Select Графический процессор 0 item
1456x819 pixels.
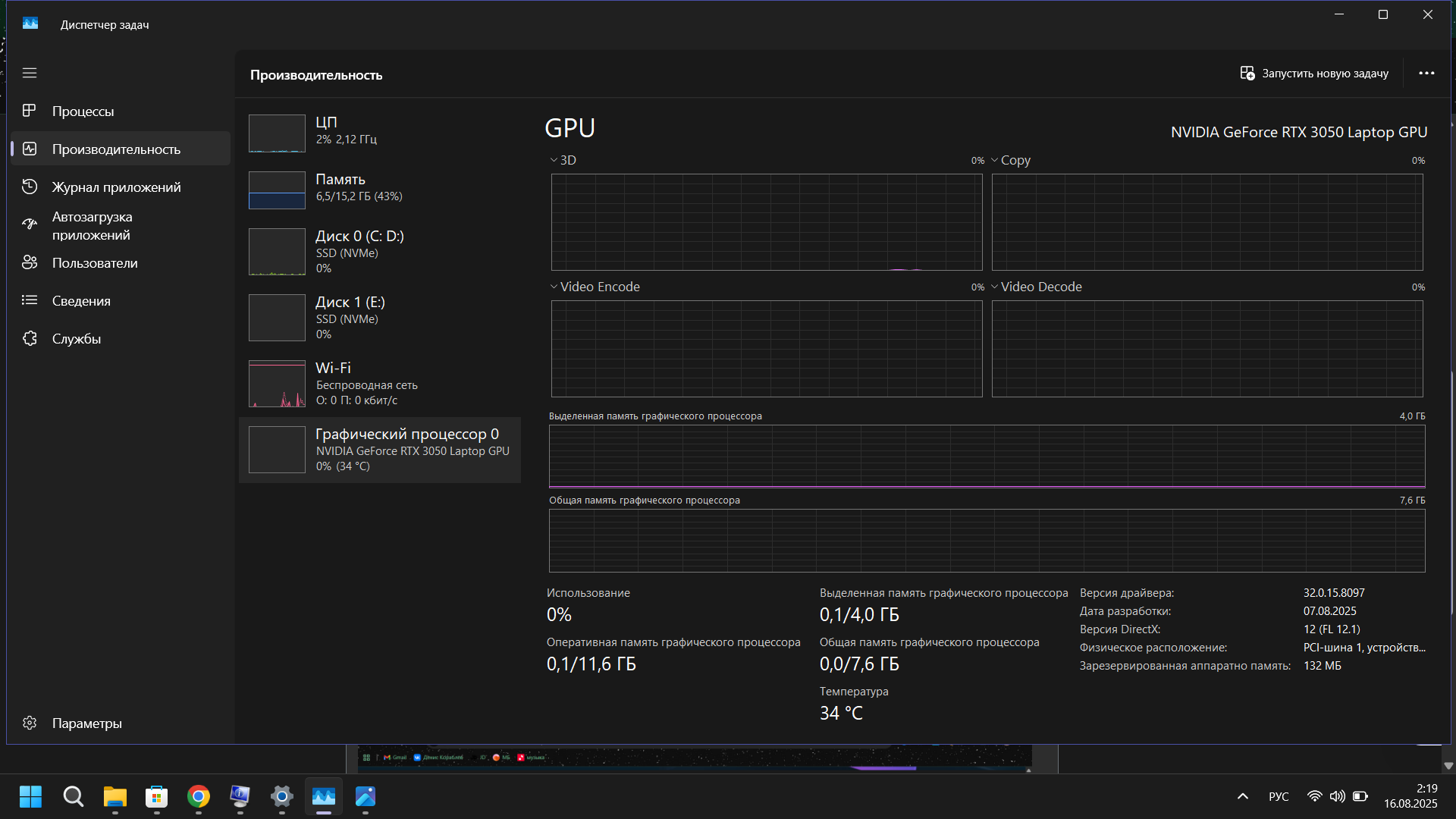380,450
